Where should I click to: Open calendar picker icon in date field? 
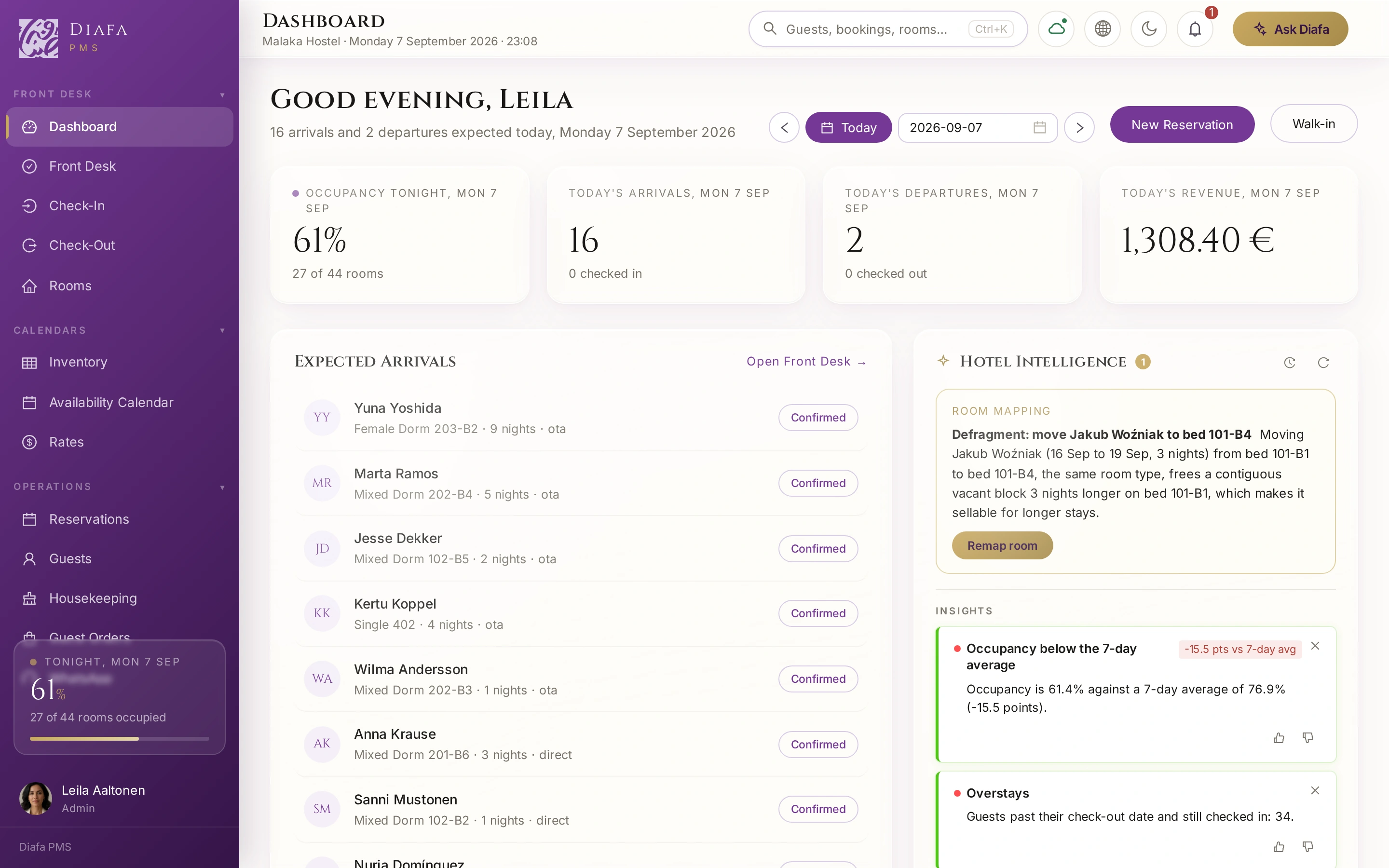click(1039, 127)
